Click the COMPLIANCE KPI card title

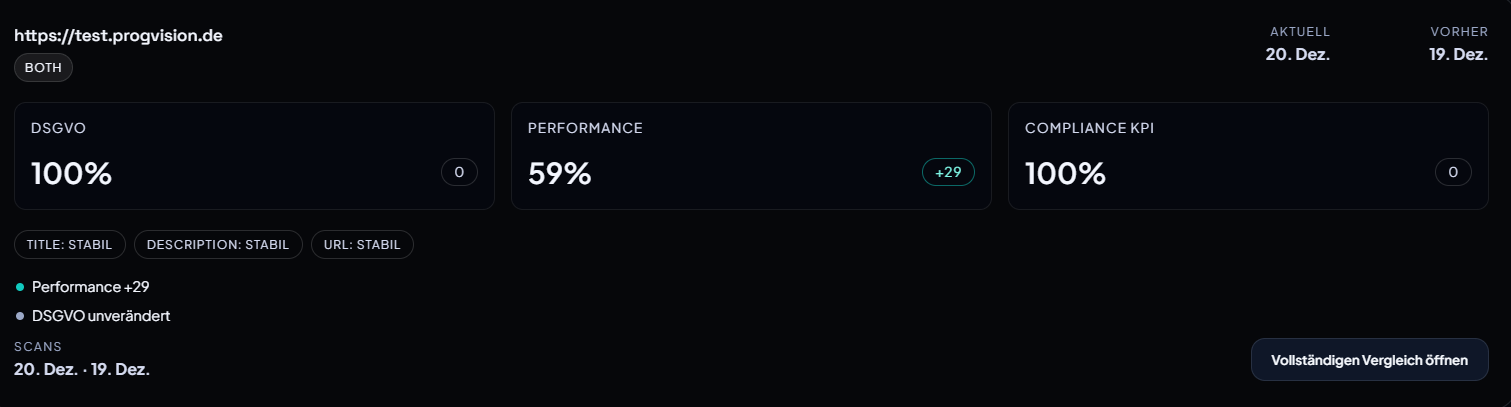coord(1090,128)
